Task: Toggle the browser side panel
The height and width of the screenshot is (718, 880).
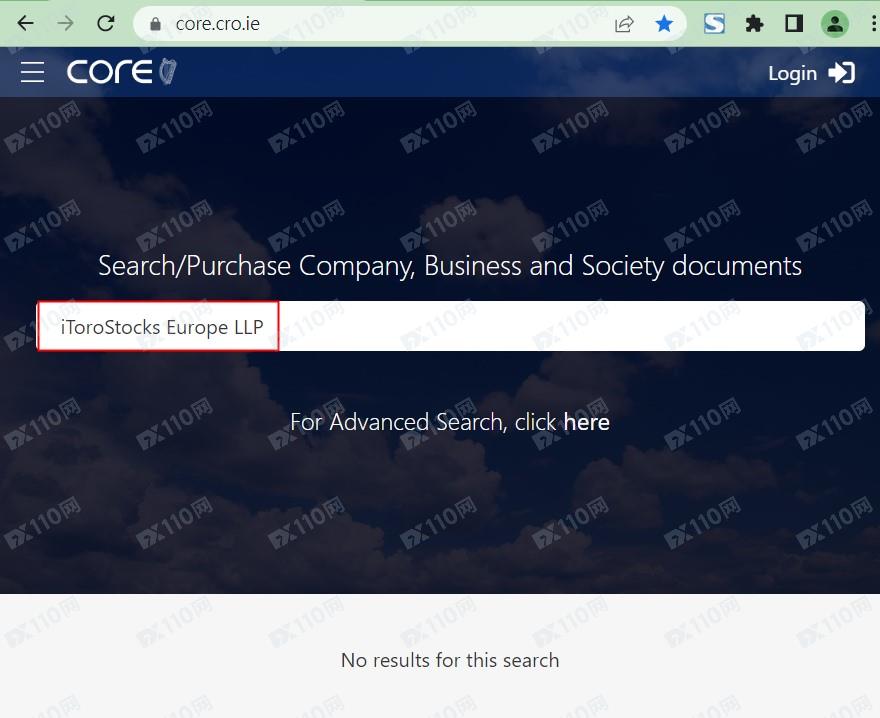Action: click(794, 24)
